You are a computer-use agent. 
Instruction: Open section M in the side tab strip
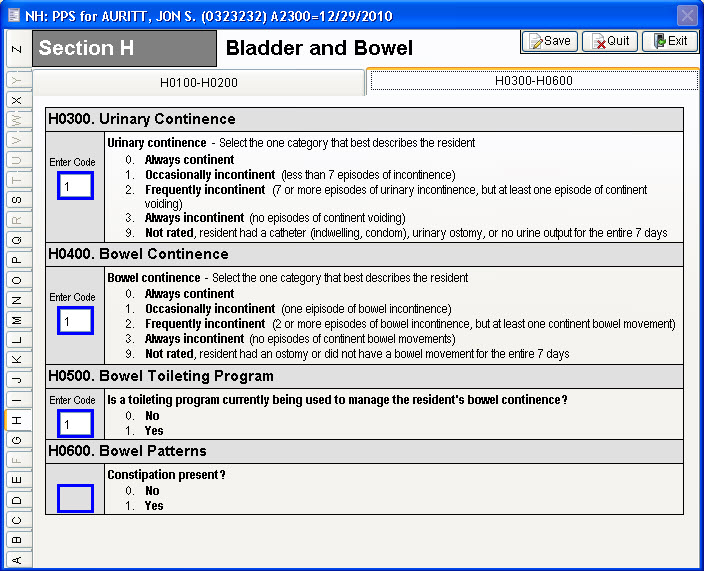(17, 320)
